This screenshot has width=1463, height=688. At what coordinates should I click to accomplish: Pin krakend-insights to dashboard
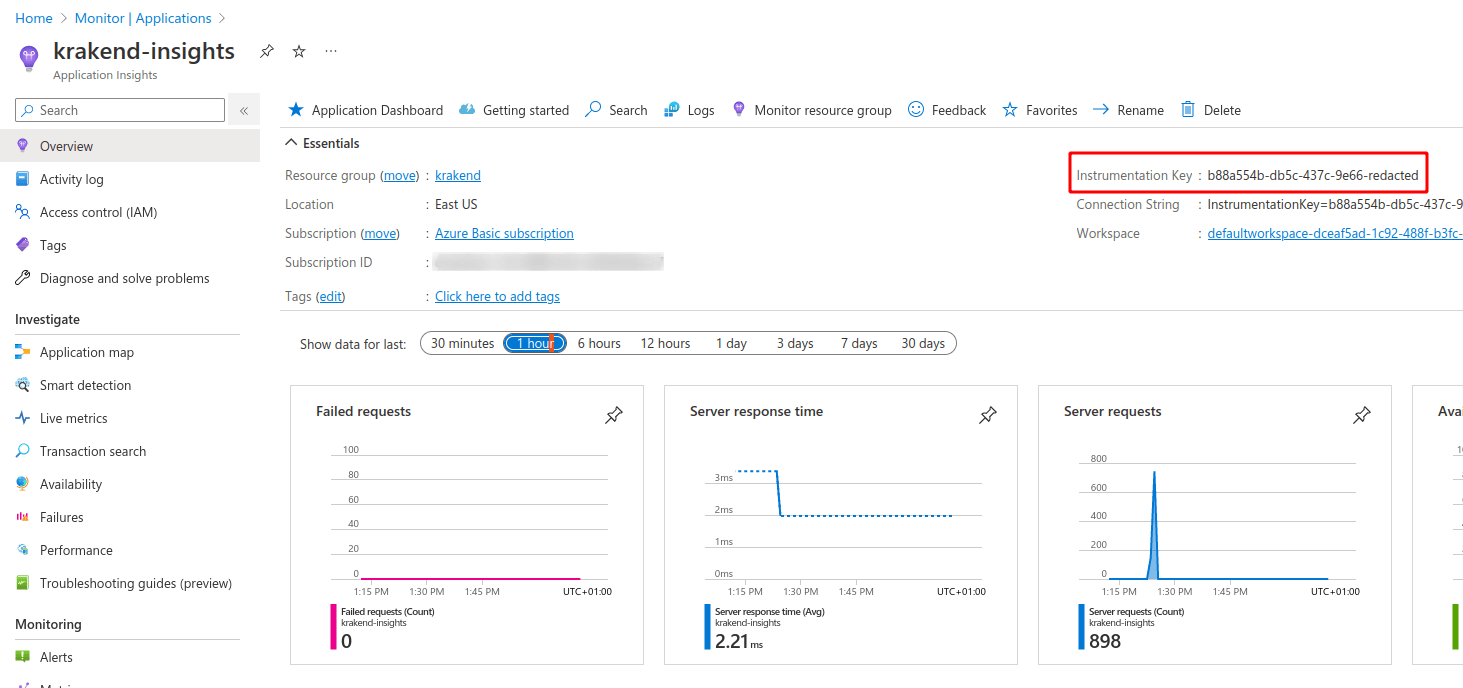pos(267,51)
